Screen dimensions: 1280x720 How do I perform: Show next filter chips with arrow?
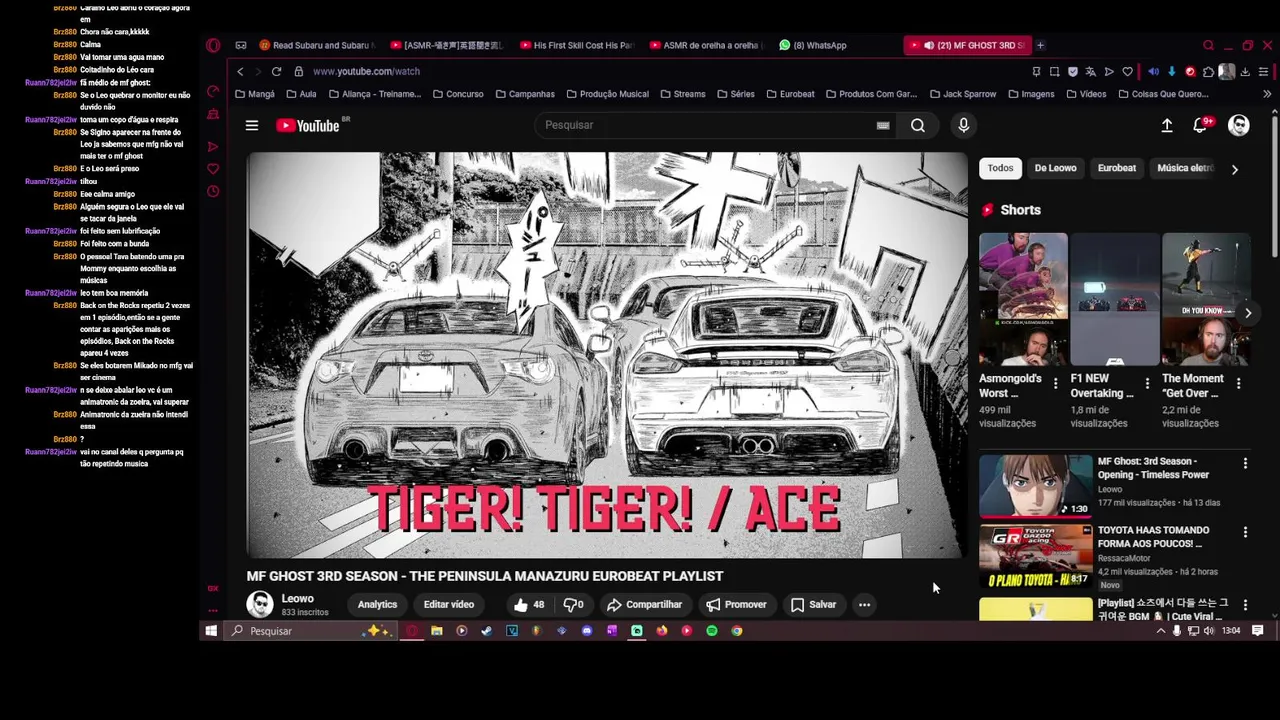pyautogui.click(x=1234, y=169)
